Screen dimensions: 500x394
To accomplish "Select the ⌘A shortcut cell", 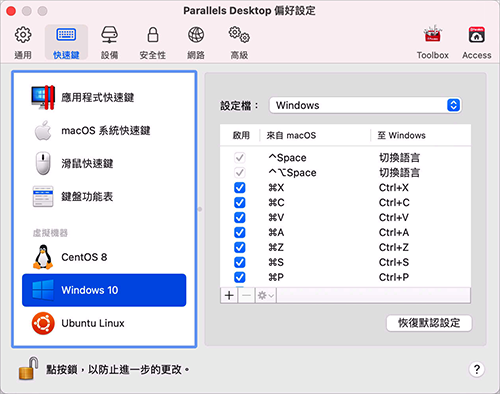I will [x=276, y=233].
